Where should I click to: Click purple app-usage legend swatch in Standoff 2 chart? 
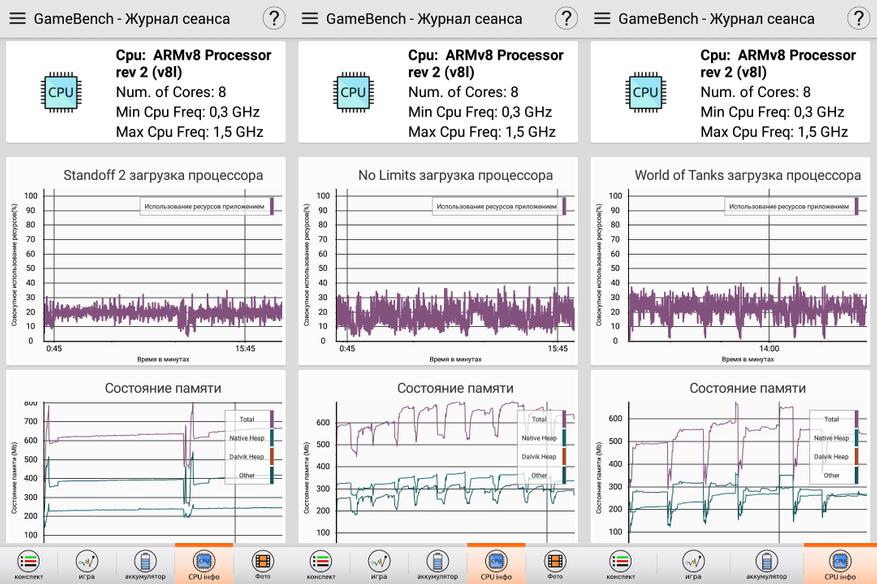272,206
